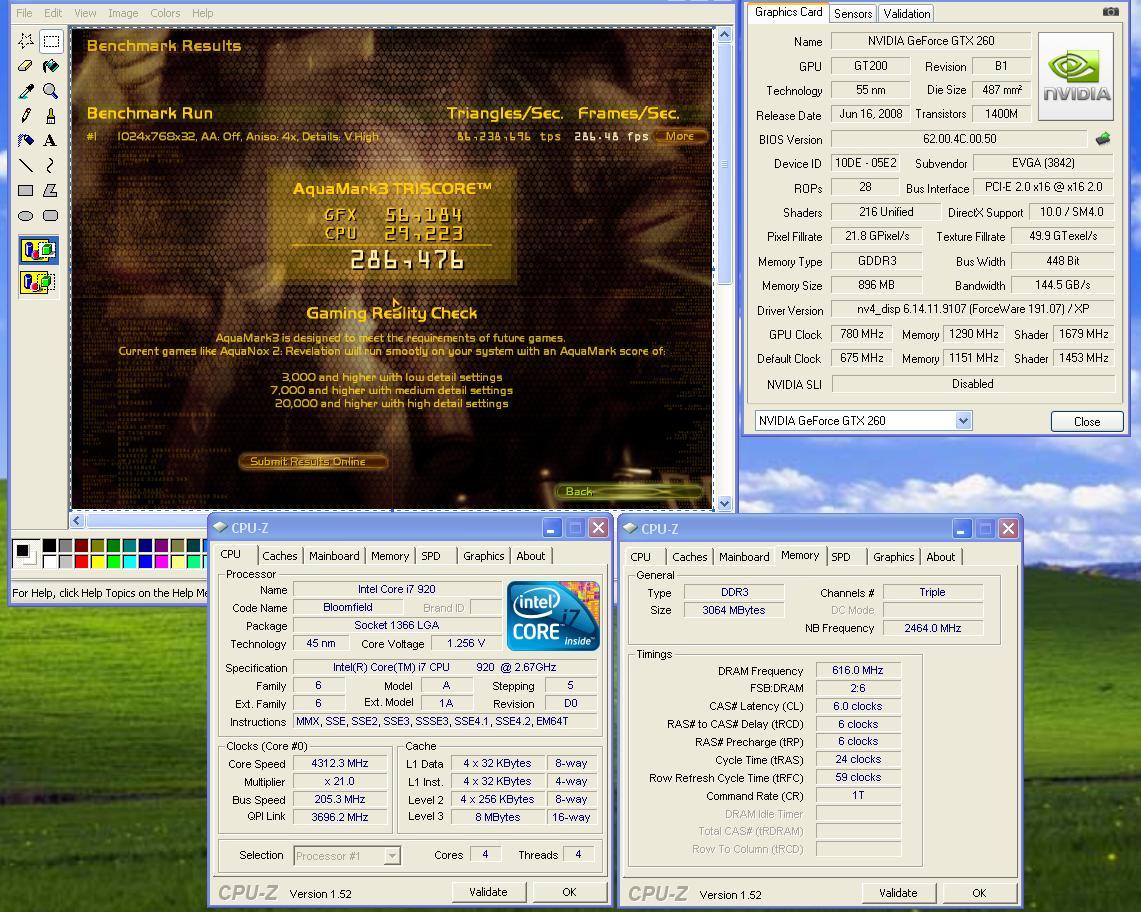
Task: Open the Memory tab in left CPU-Z window
Action: tap(390, 555)
